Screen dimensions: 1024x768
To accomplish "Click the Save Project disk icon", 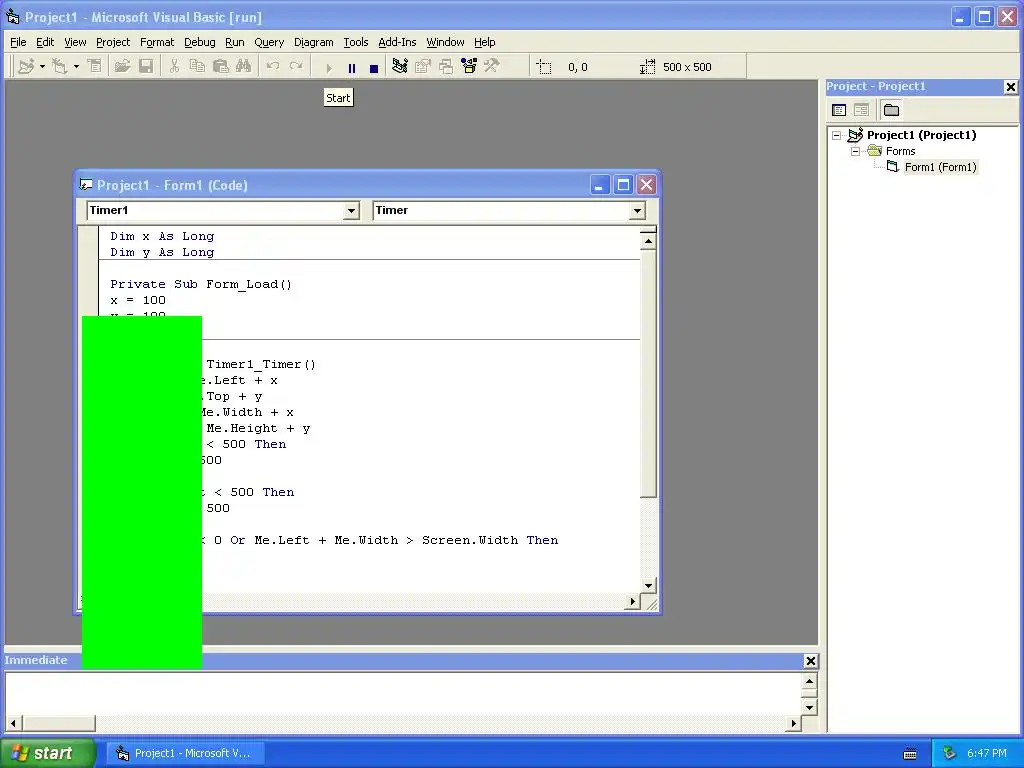I will coord(146,67).
